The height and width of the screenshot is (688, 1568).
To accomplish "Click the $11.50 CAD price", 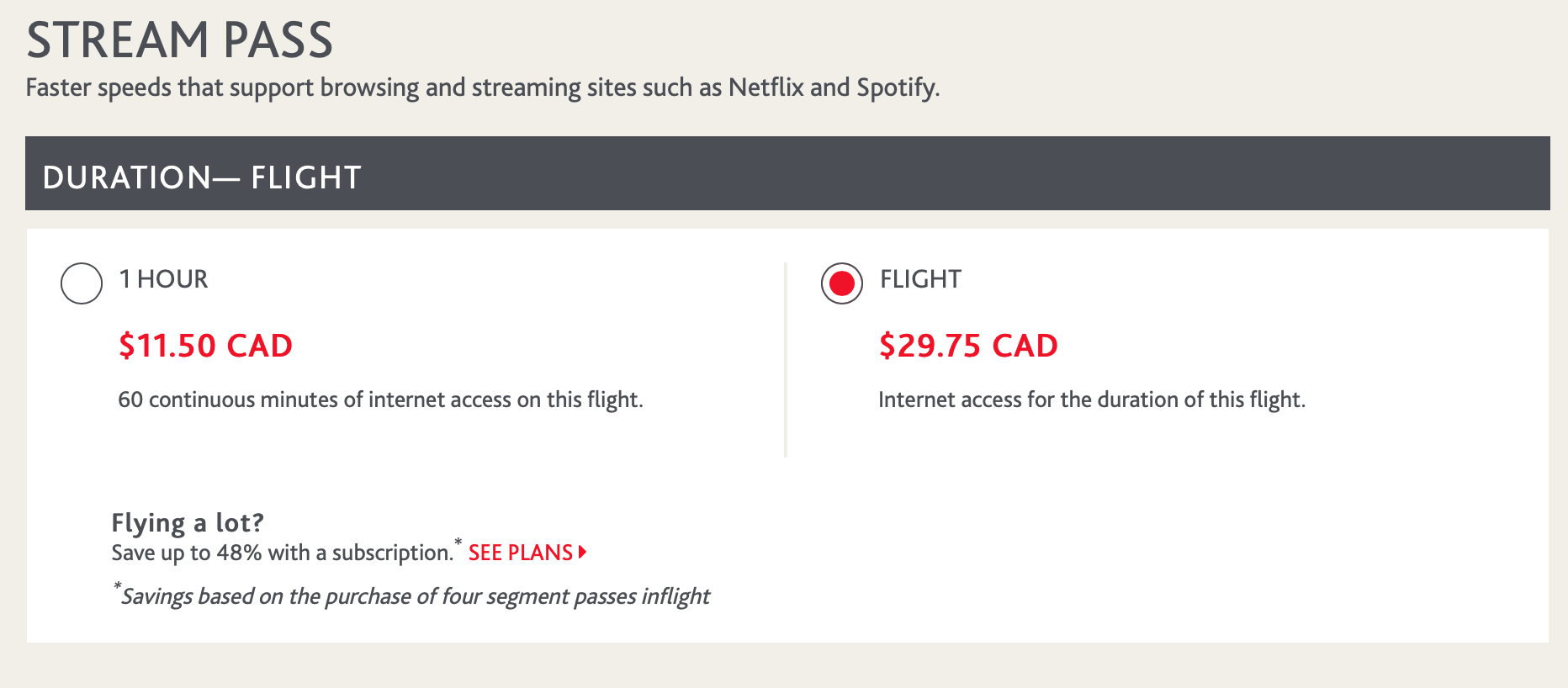I will [x=205, y=346].
